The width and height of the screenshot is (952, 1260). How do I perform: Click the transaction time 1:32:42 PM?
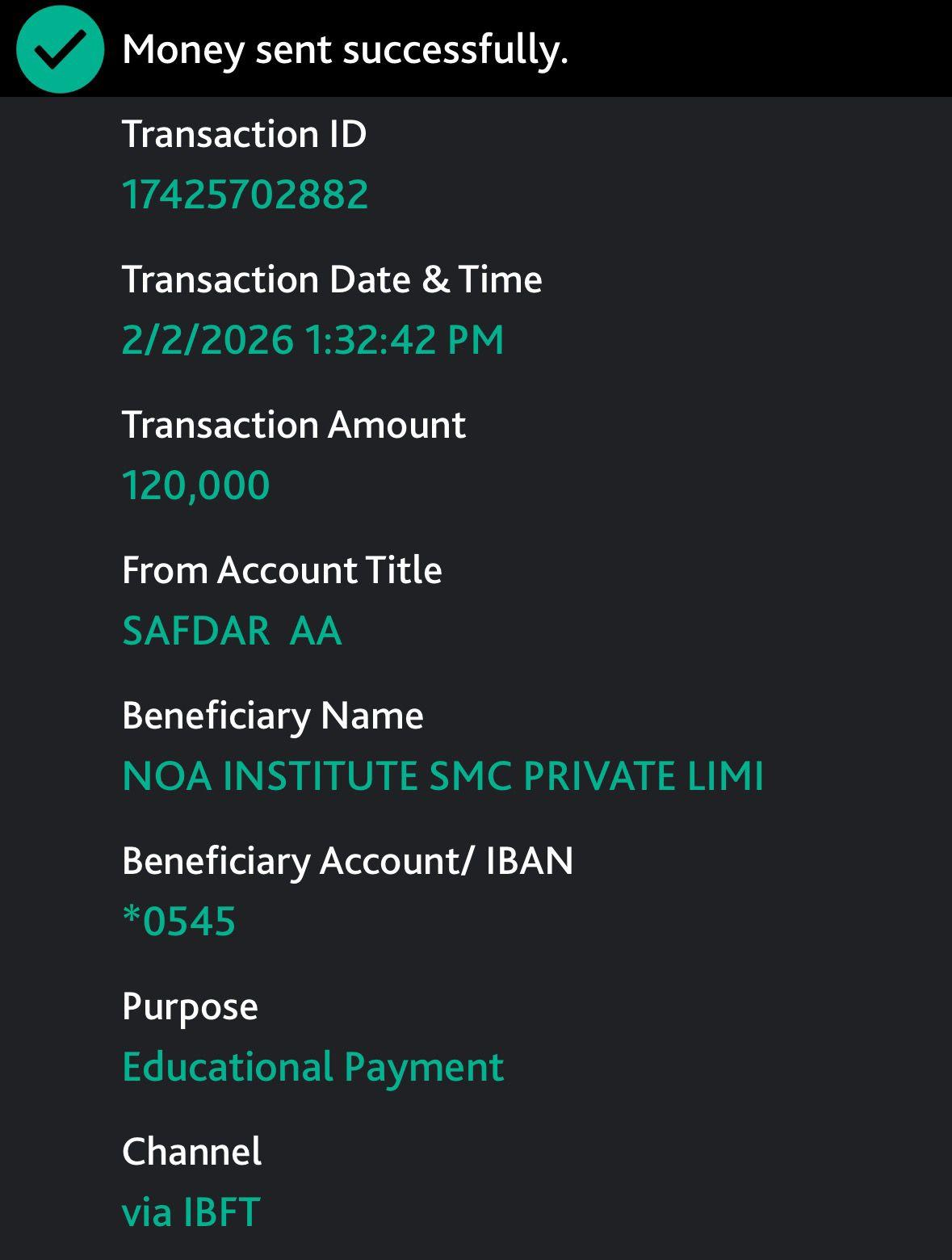tap(405, 339)
